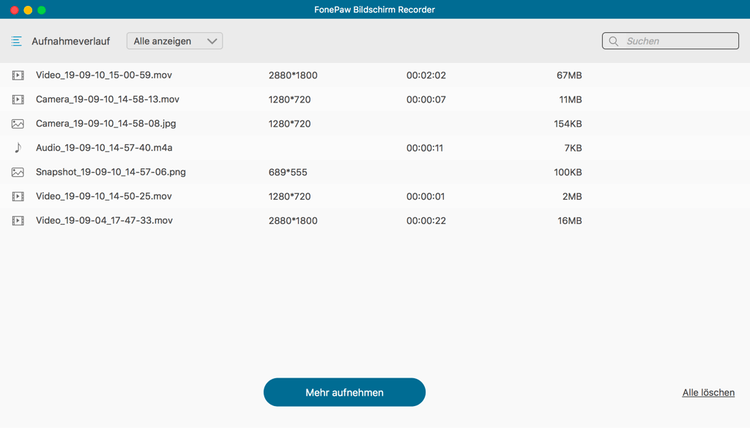Click the 100KB file size

(x=568, y=172)
